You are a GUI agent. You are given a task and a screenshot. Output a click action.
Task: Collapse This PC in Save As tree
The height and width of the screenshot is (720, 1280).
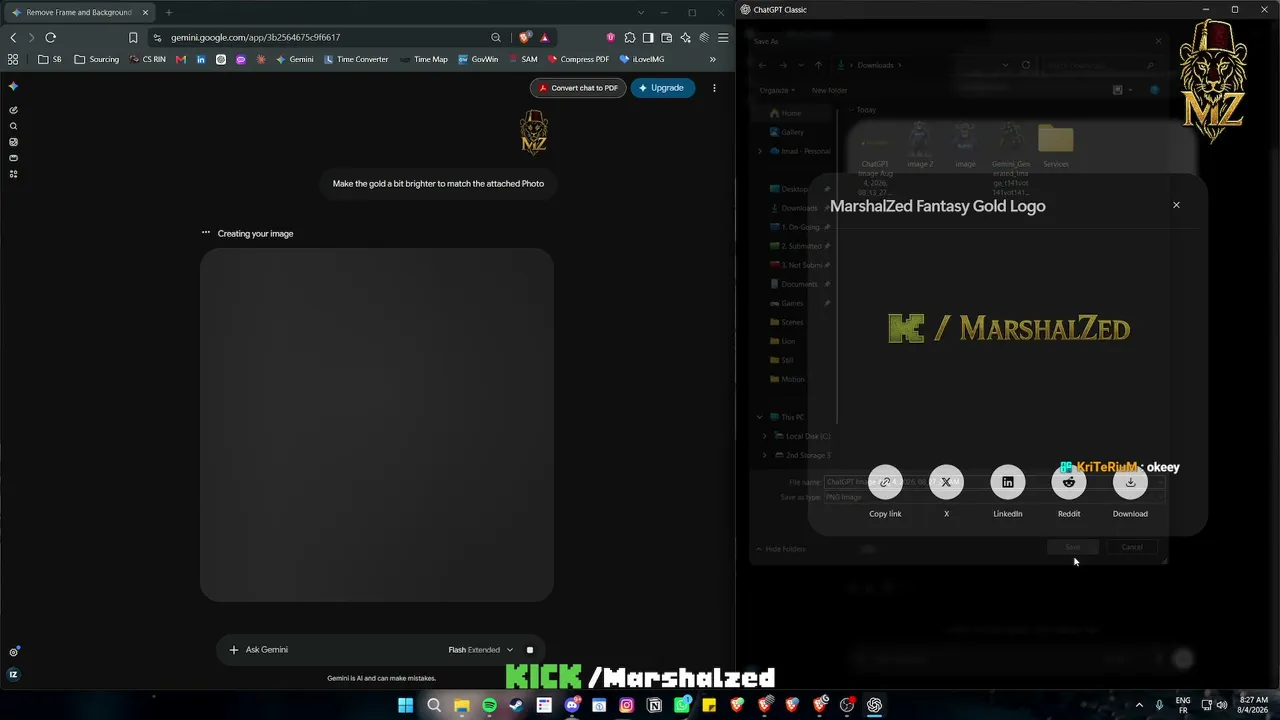tap(760, 417)
